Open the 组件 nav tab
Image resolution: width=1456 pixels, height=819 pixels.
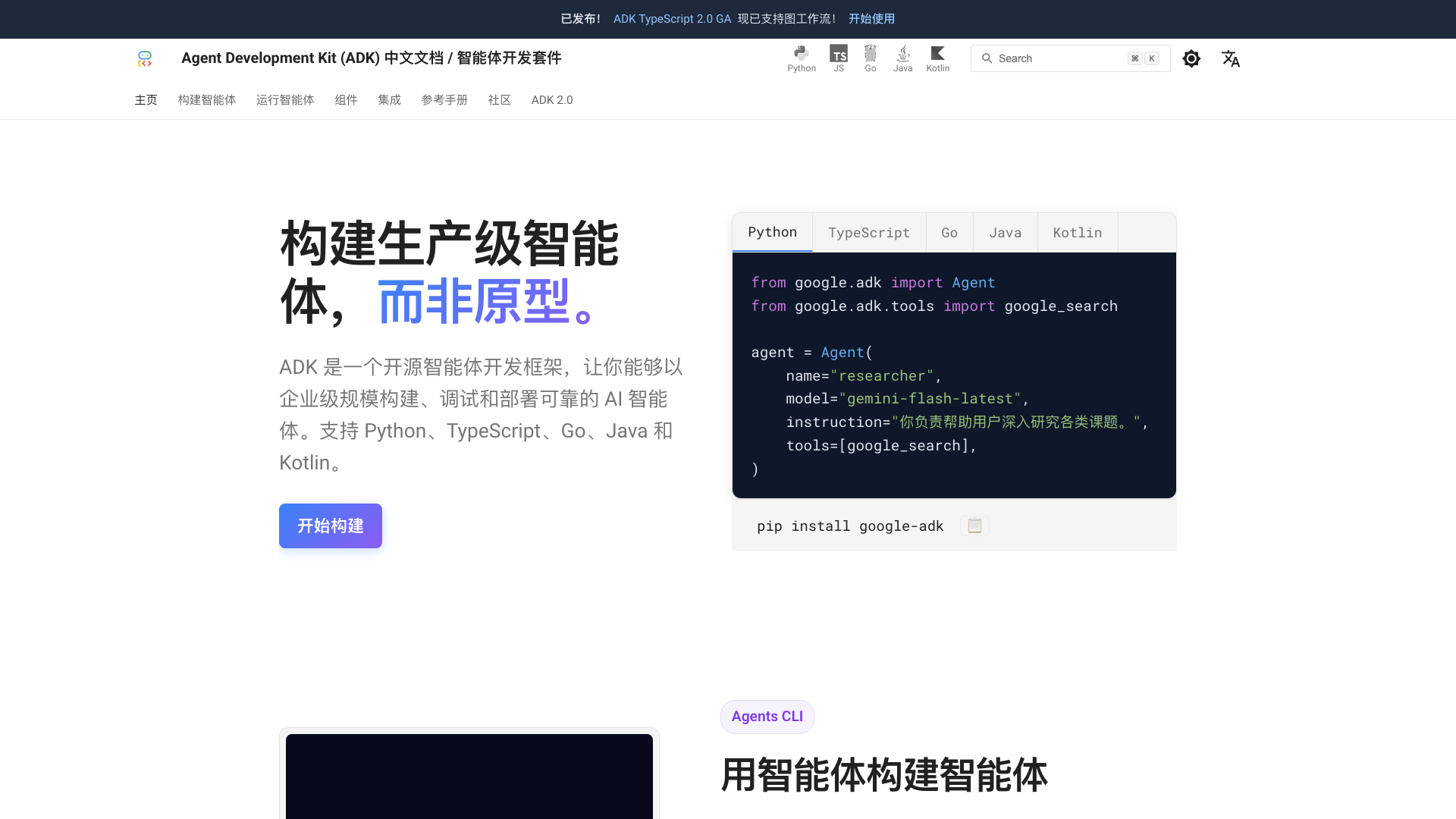pyautogui.click(x=346, y=100)
